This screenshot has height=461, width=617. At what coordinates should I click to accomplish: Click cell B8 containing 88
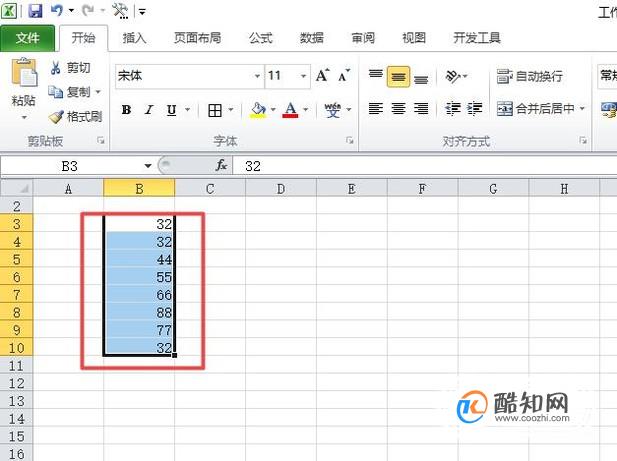[139, 313]
